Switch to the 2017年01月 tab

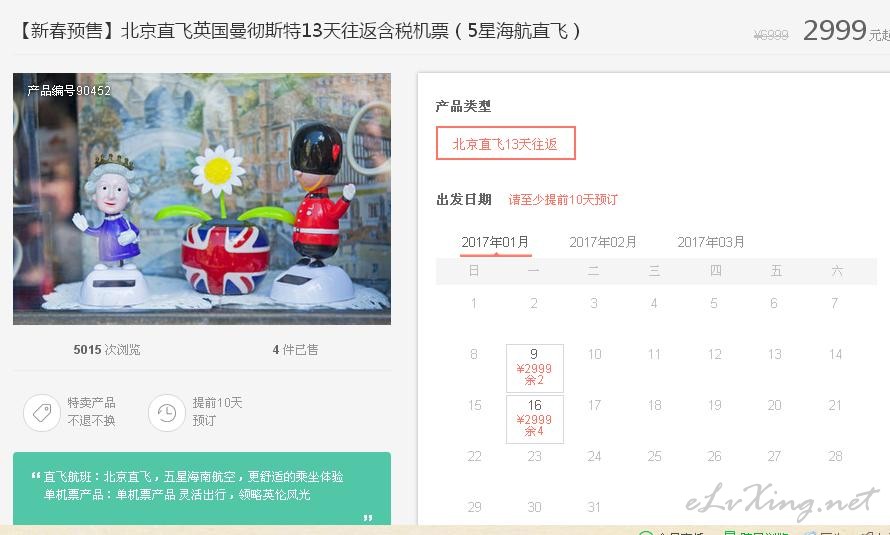coord(495,242)
